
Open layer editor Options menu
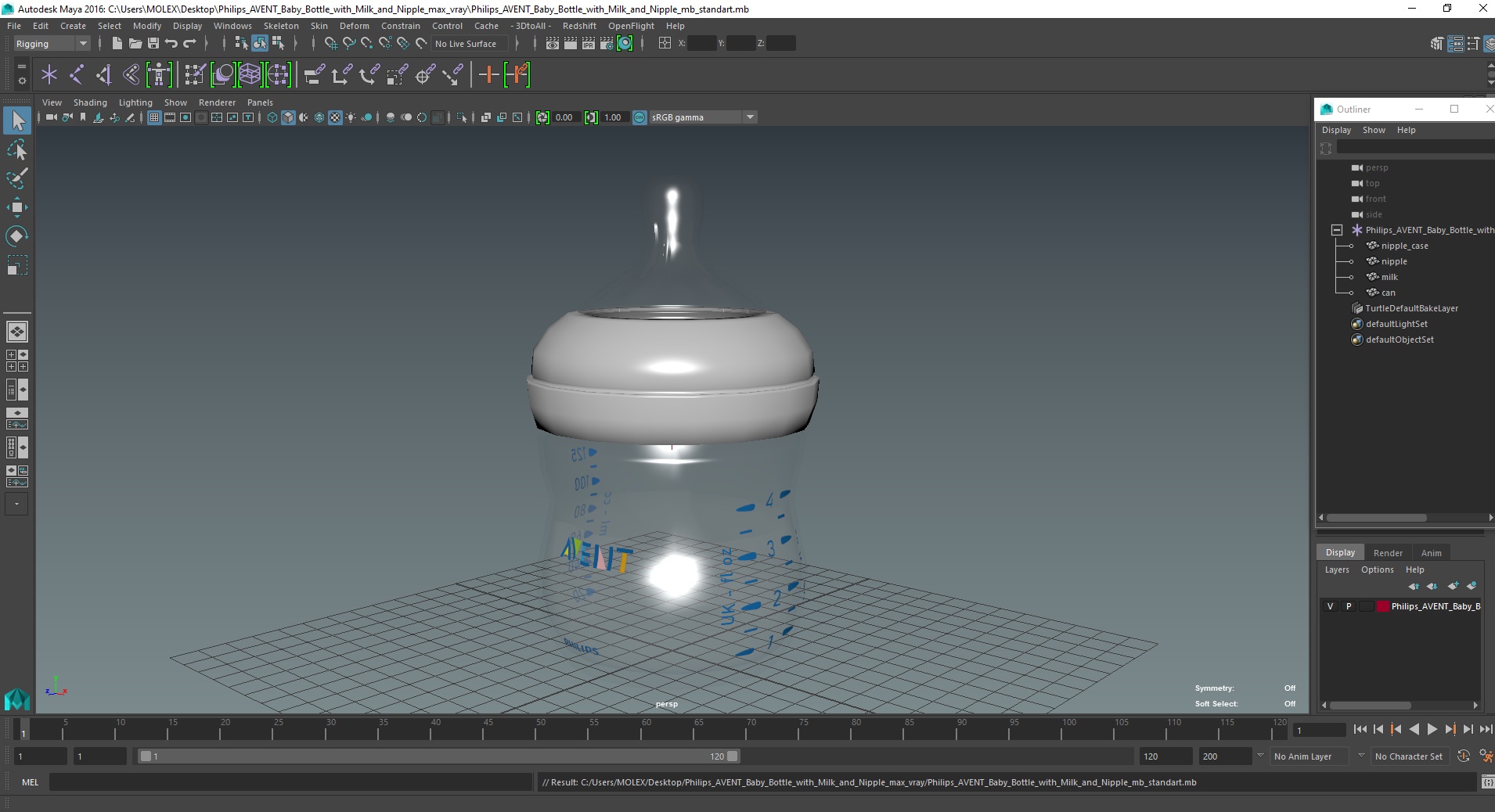tap(1377, 569)
